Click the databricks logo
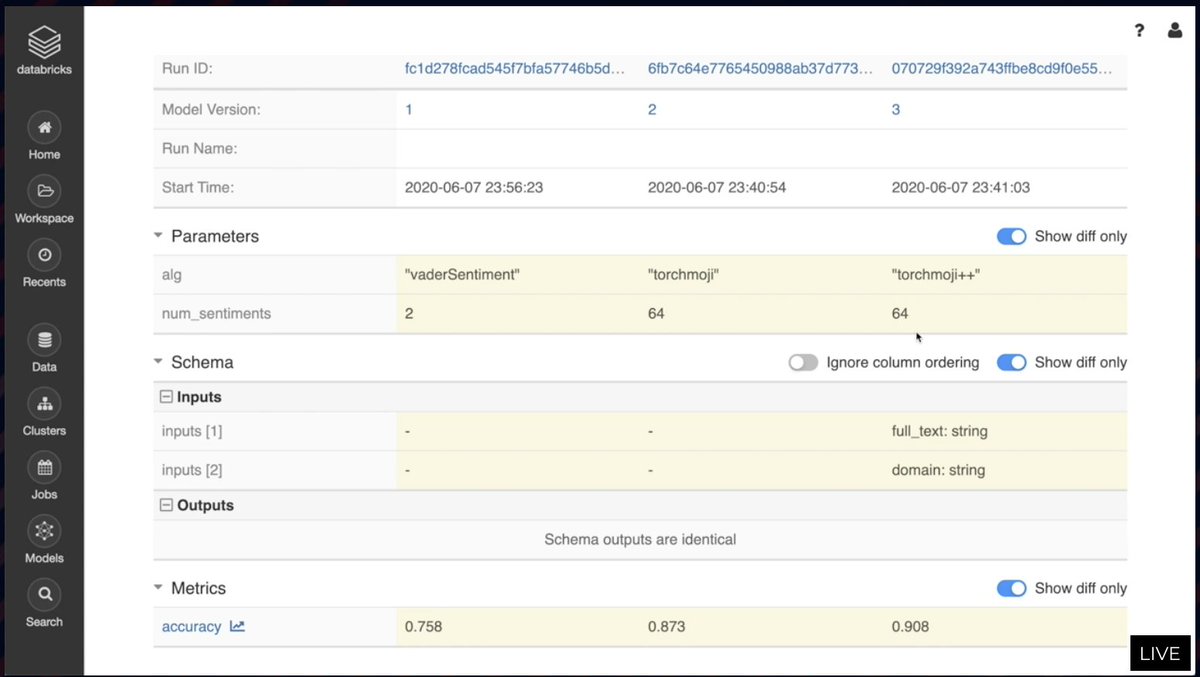Viewport: 1200px width, 677px height. (43, 42)
